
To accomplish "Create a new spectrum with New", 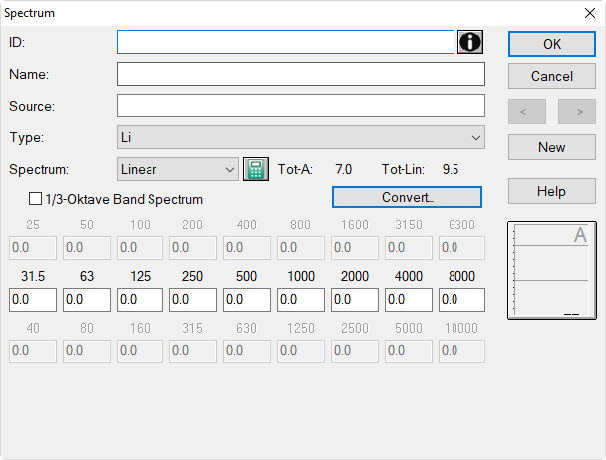I will [x=552, y=147].
